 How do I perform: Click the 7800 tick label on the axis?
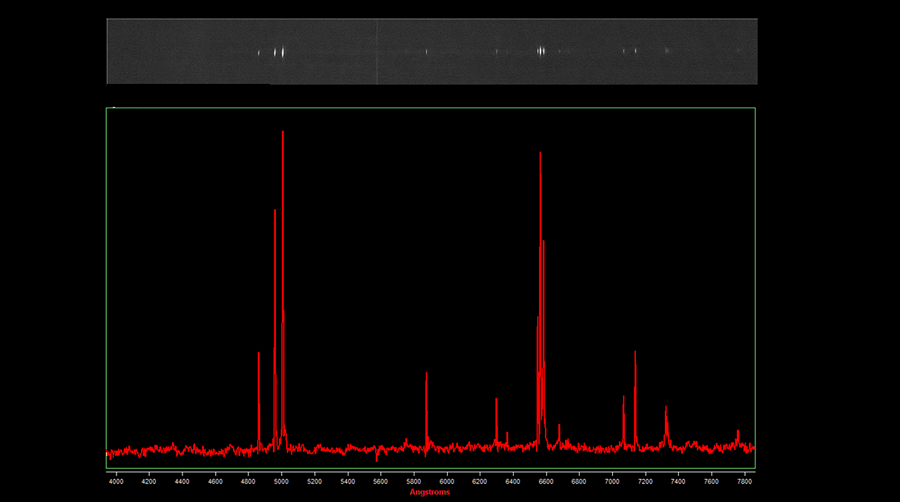click(744, 481)
